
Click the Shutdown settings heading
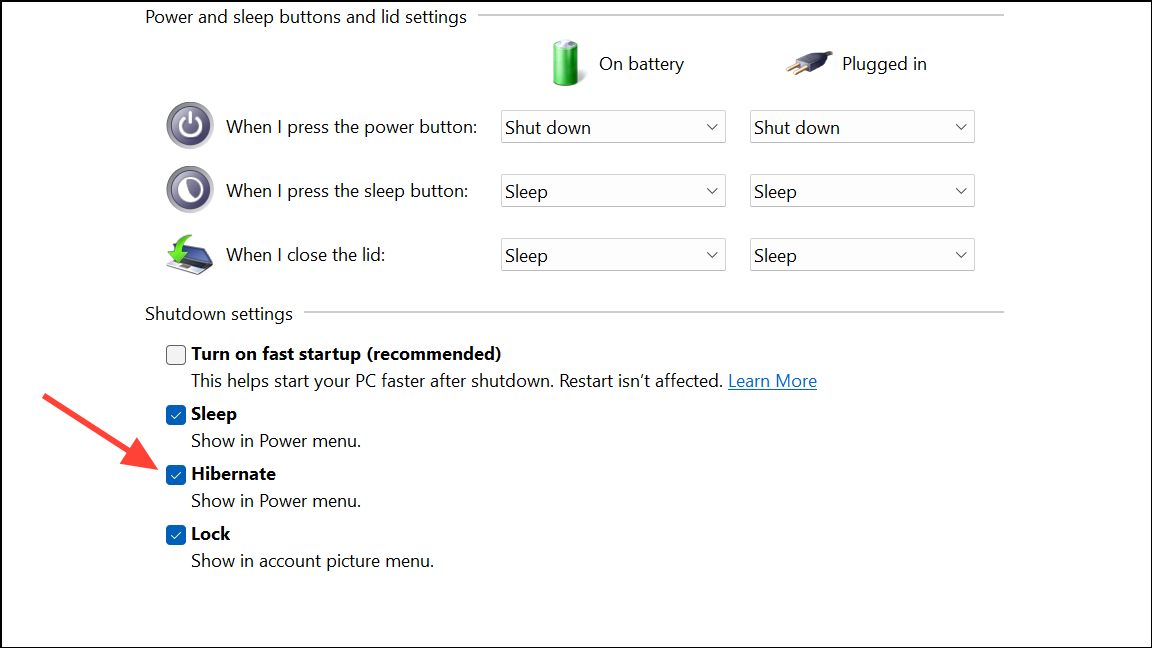pyautogui.click(x=218, y=313)
